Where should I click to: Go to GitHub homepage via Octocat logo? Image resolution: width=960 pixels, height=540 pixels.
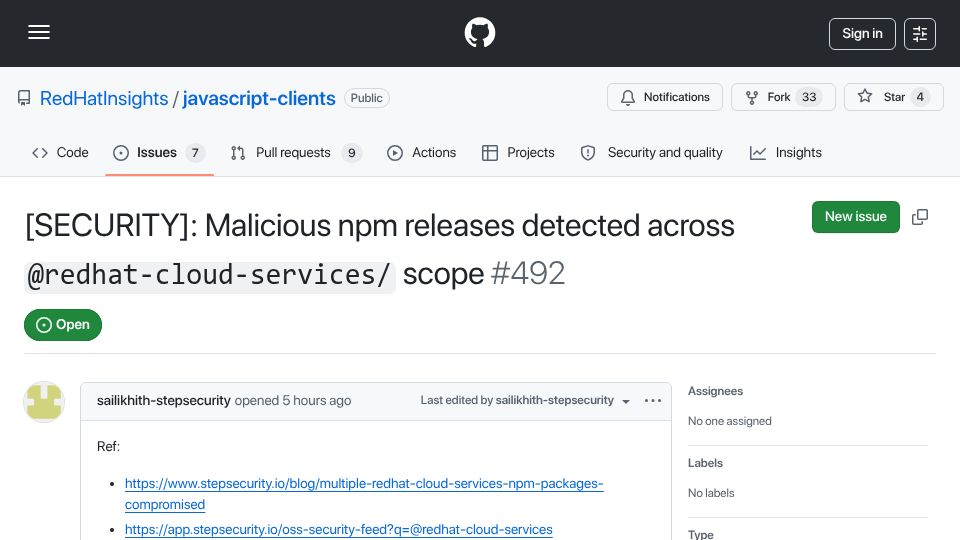(x=479, y=32)
